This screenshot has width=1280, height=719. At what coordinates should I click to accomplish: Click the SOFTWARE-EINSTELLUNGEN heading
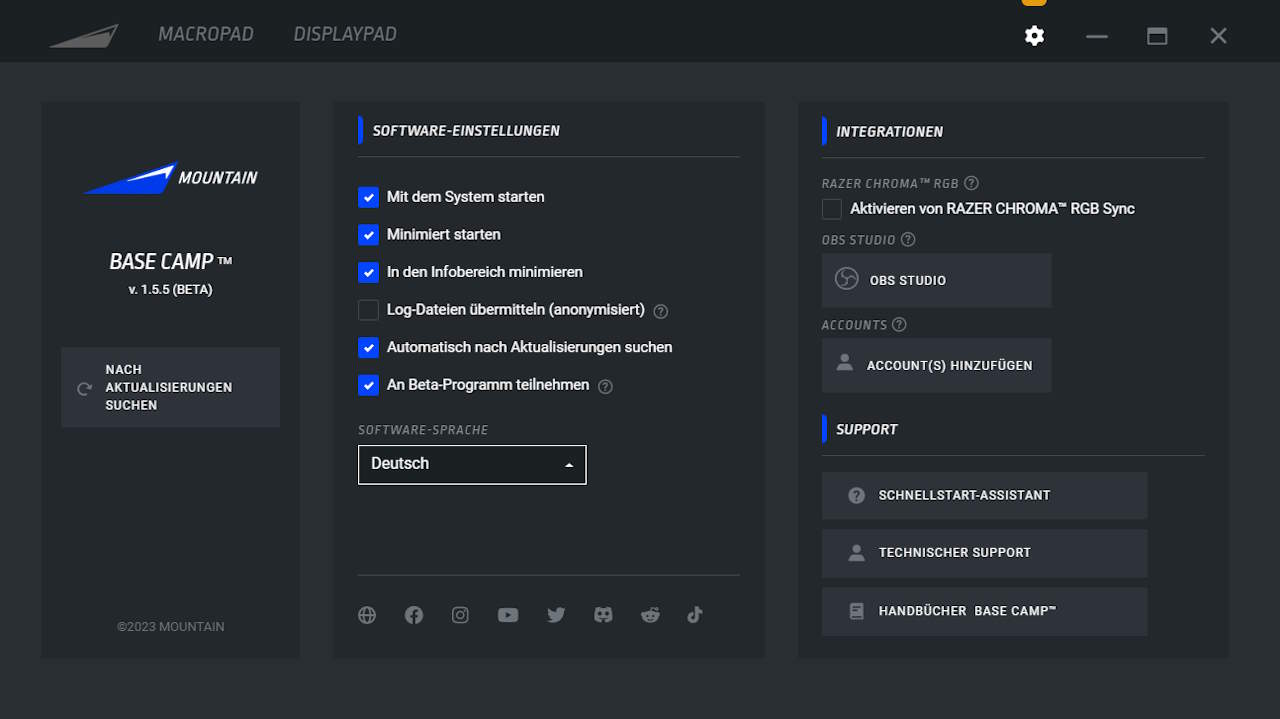point(466,131)
